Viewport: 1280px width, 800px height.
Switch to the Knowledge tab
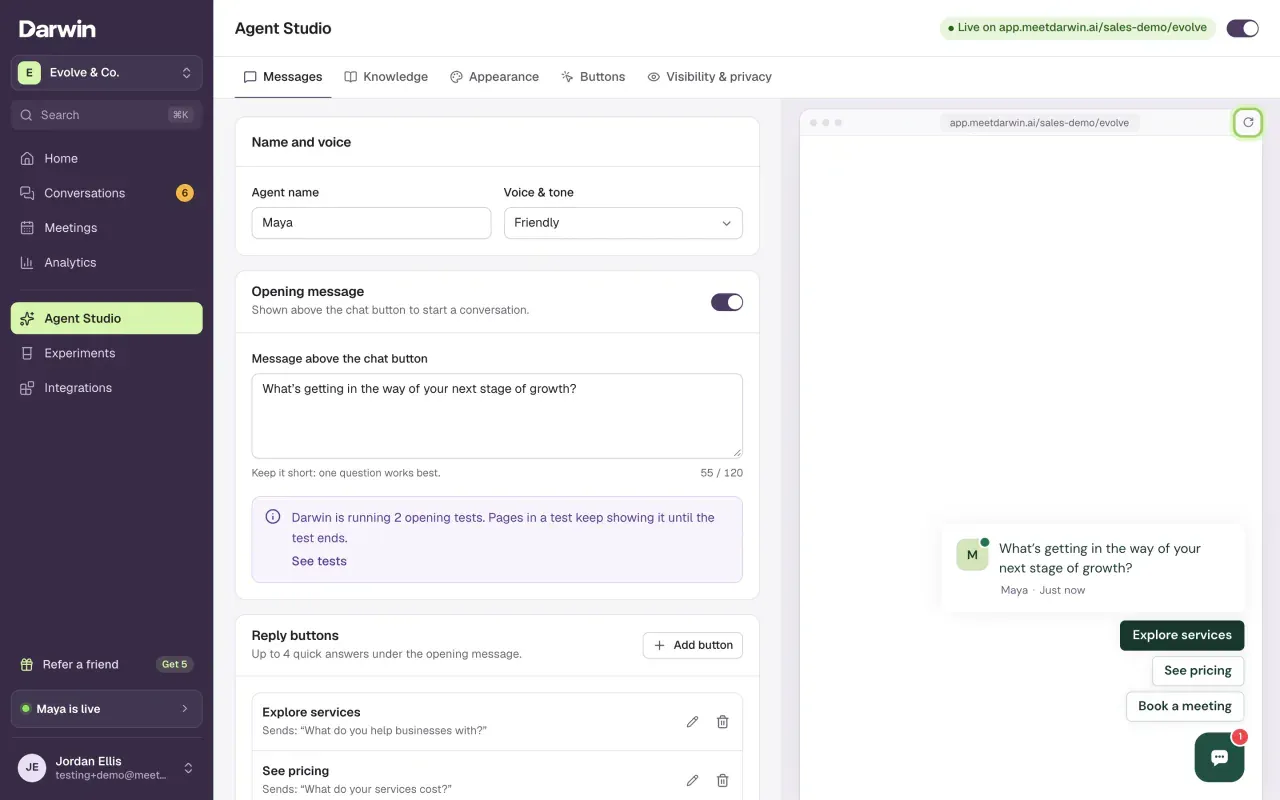pos(386,77)
